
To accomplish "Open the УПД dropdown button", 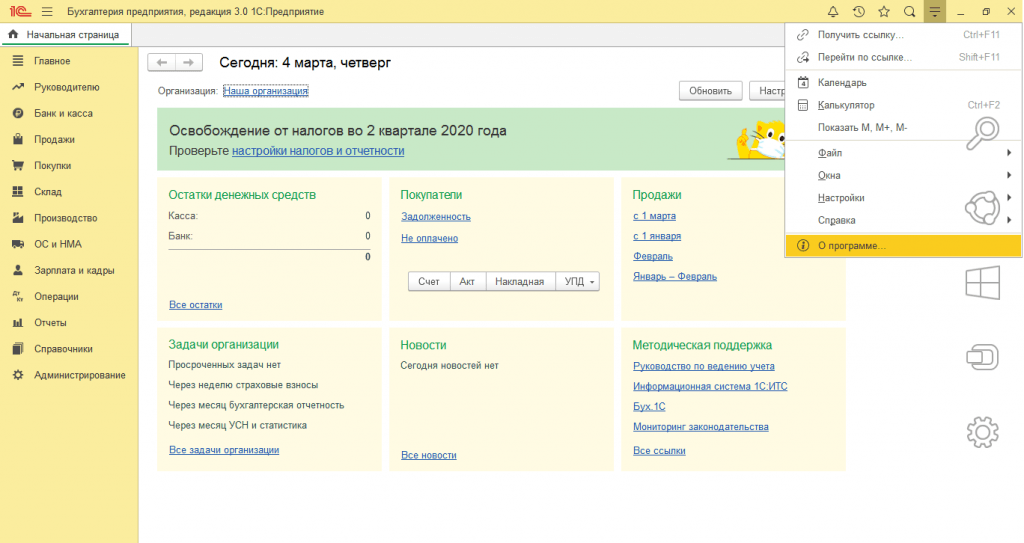I will click(x=579, y=282).
